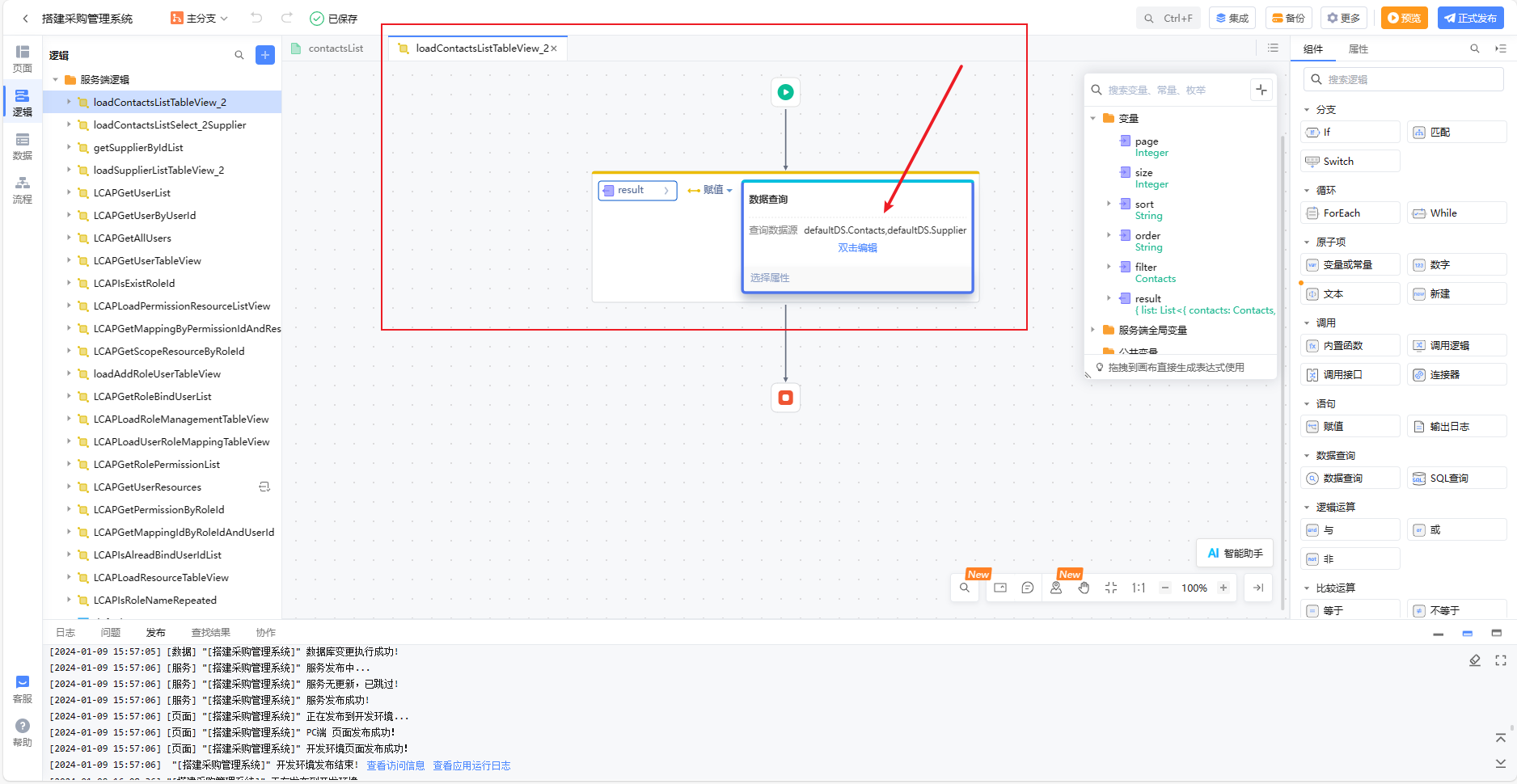
Task: Switch to 属性 tab in right panel
Action: tap(1359, 49)
